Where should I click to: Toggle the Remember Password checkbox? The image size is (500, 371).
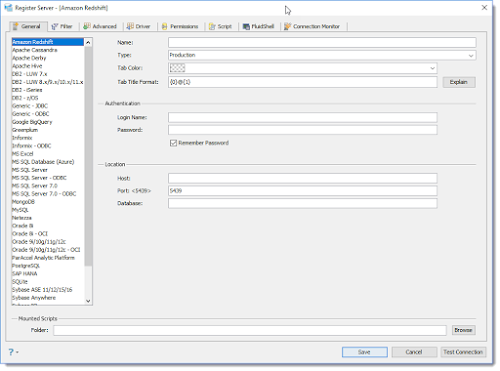tap(173, 143)
